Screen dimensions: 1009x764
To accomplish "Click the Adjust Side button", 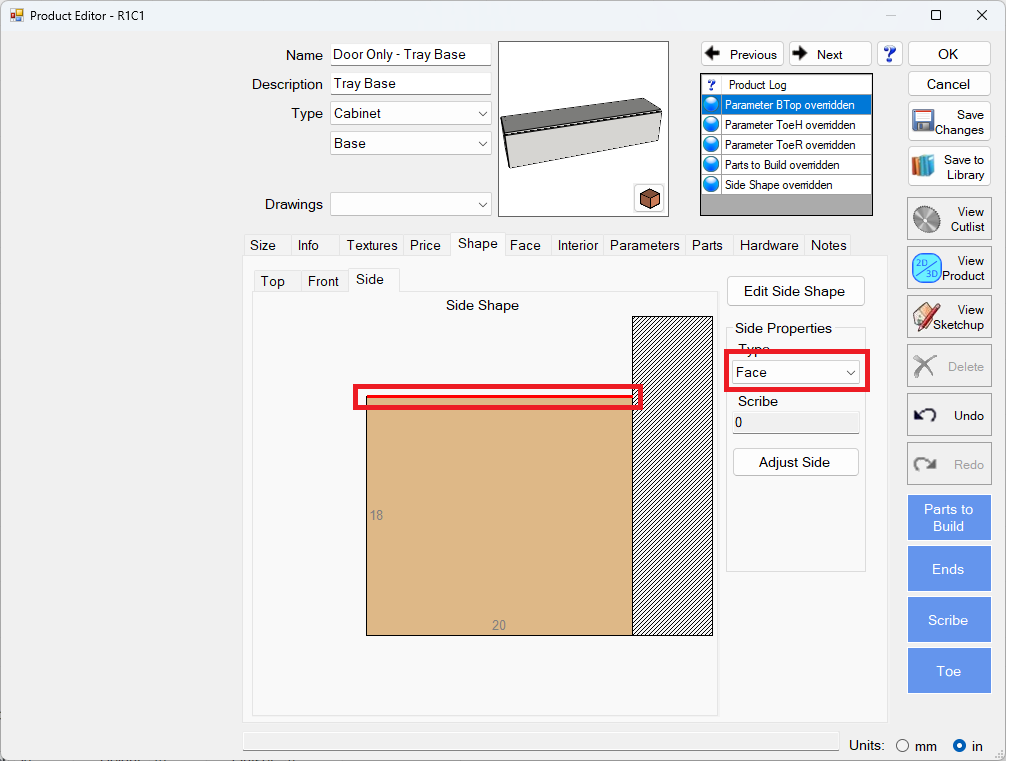I will (x=795, y=462).
